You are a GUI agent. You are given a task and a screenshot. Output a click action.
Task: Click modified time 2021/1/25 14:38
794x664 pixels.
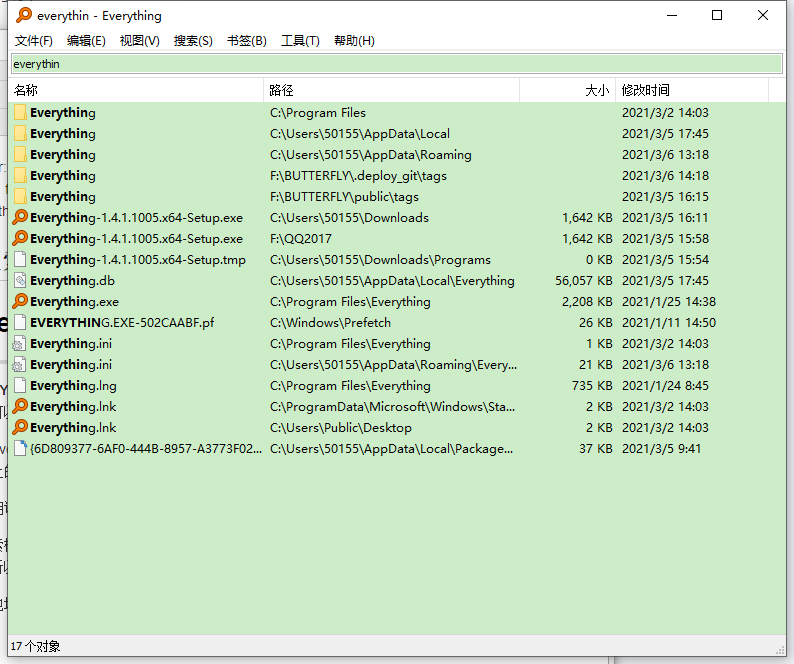coord(669,302)
